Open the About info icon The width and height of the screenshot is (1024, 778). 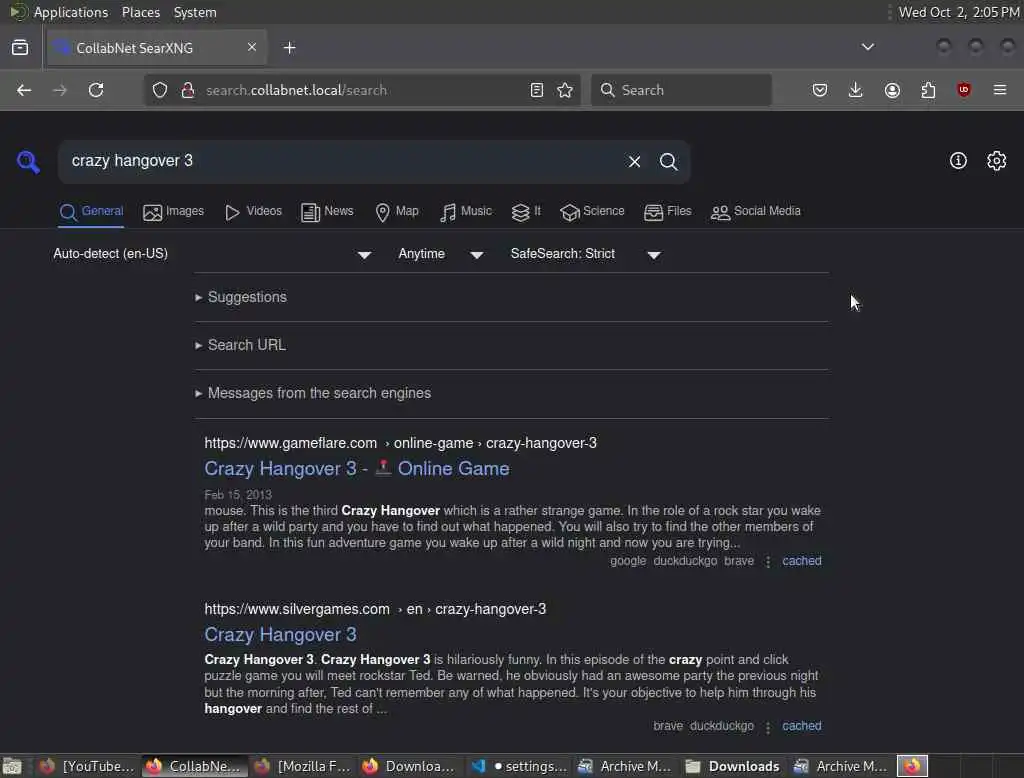click(958, 161)
